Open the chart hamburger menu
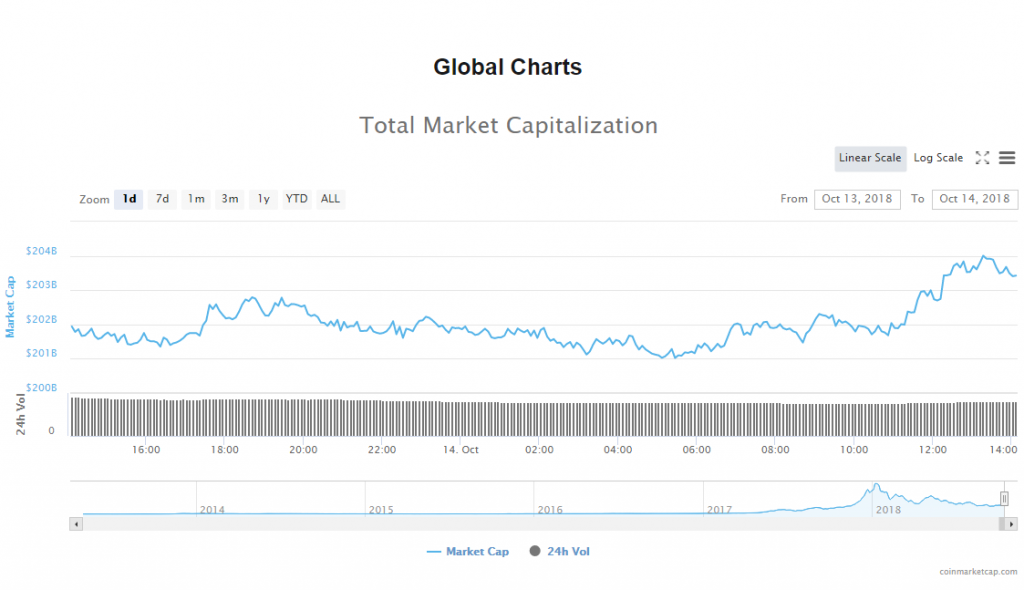The height and width of the screenshot is (590, 1024). point(1007,158)
